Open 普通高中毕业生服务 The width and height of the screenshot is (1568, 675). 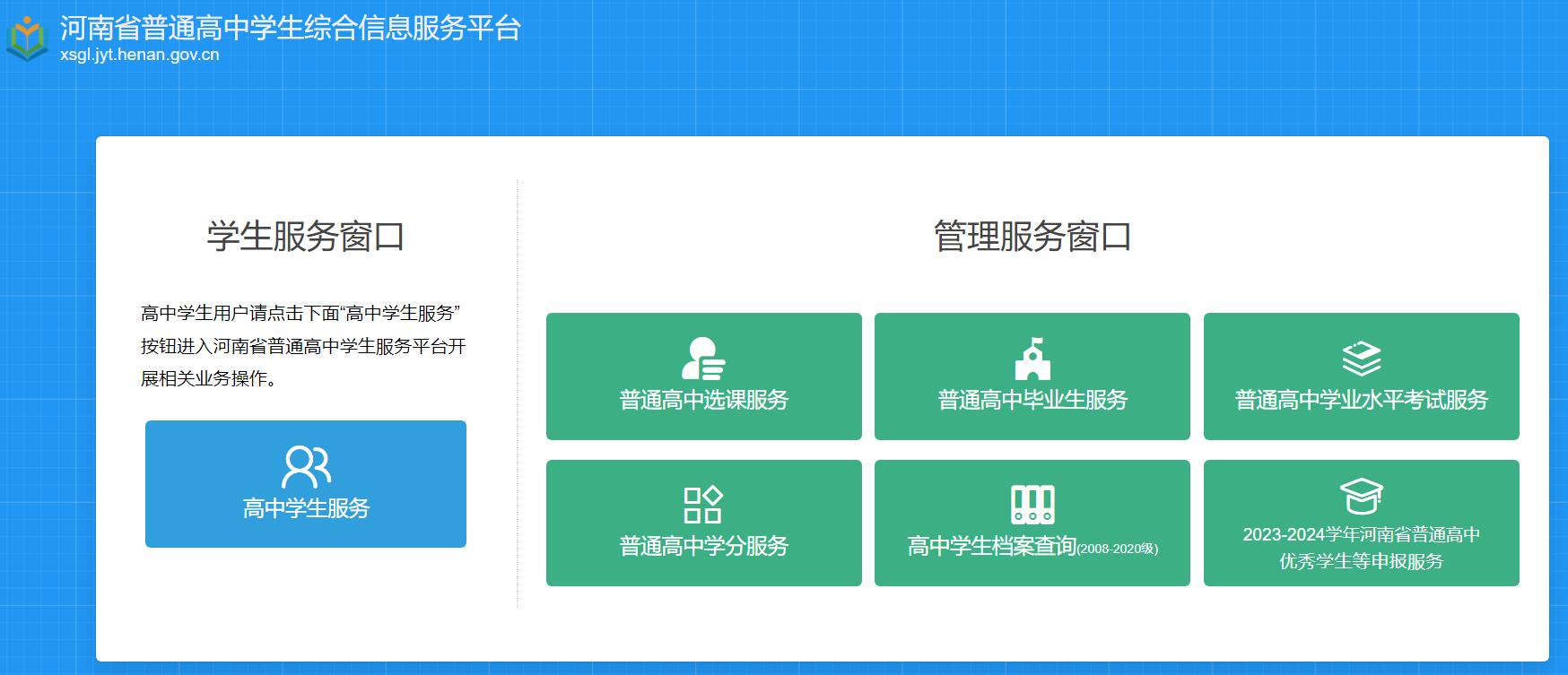click(x=1032, y=376)
